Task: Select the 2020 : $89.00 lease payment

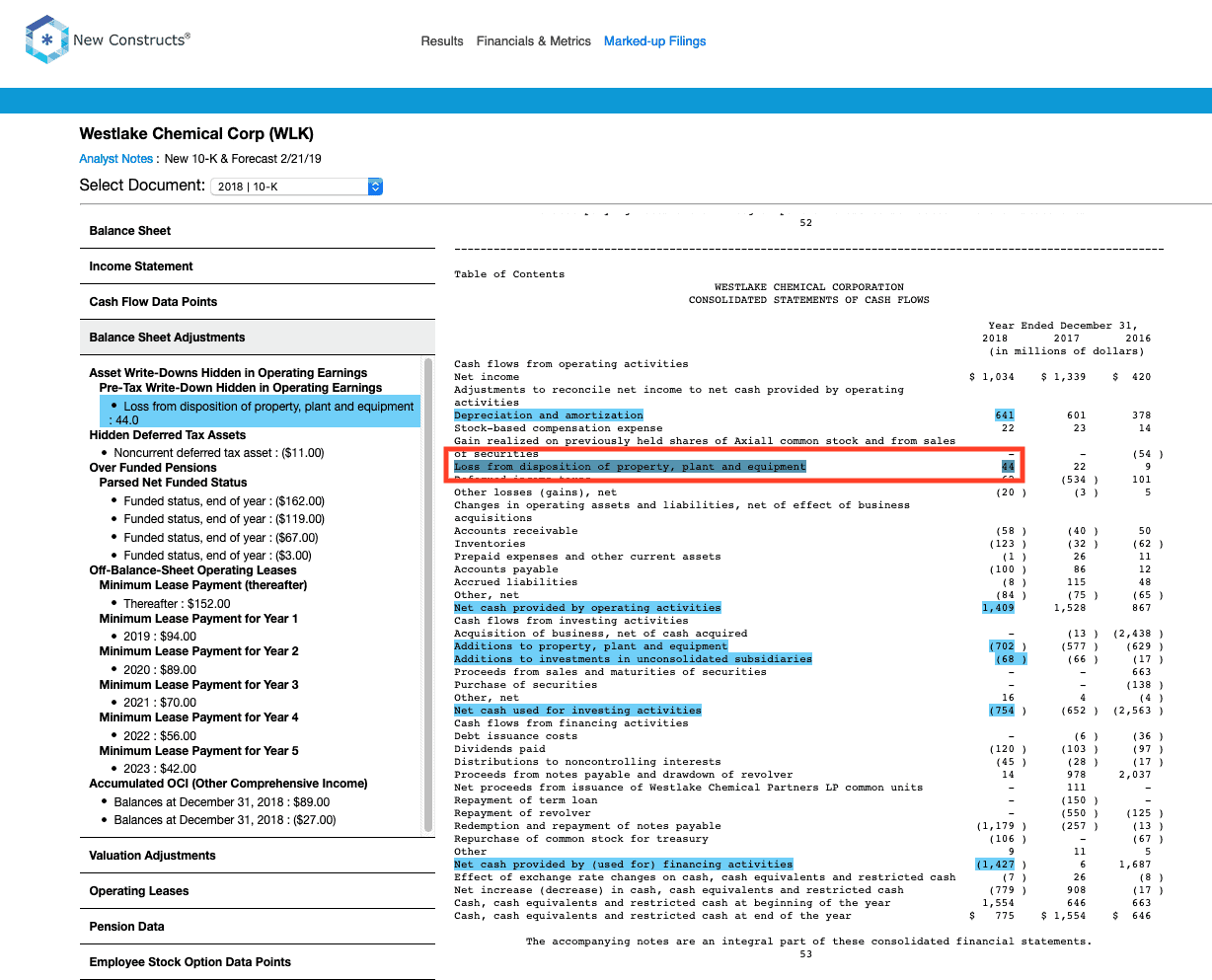Action: tap(160, 670)
